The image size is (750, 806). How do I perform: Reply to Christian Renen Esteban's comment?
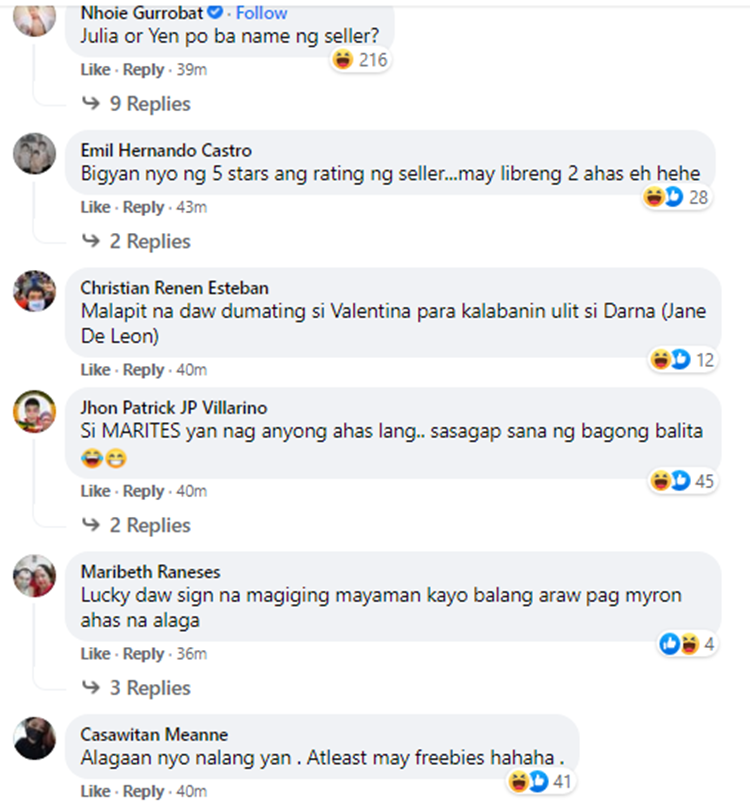tap(143, 370)
